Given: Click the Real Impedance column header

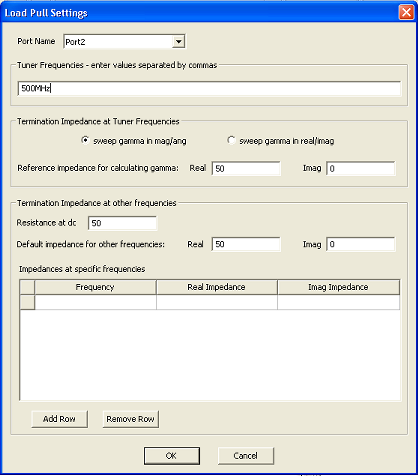Looking at the screenshot, I should pos(217,287).
